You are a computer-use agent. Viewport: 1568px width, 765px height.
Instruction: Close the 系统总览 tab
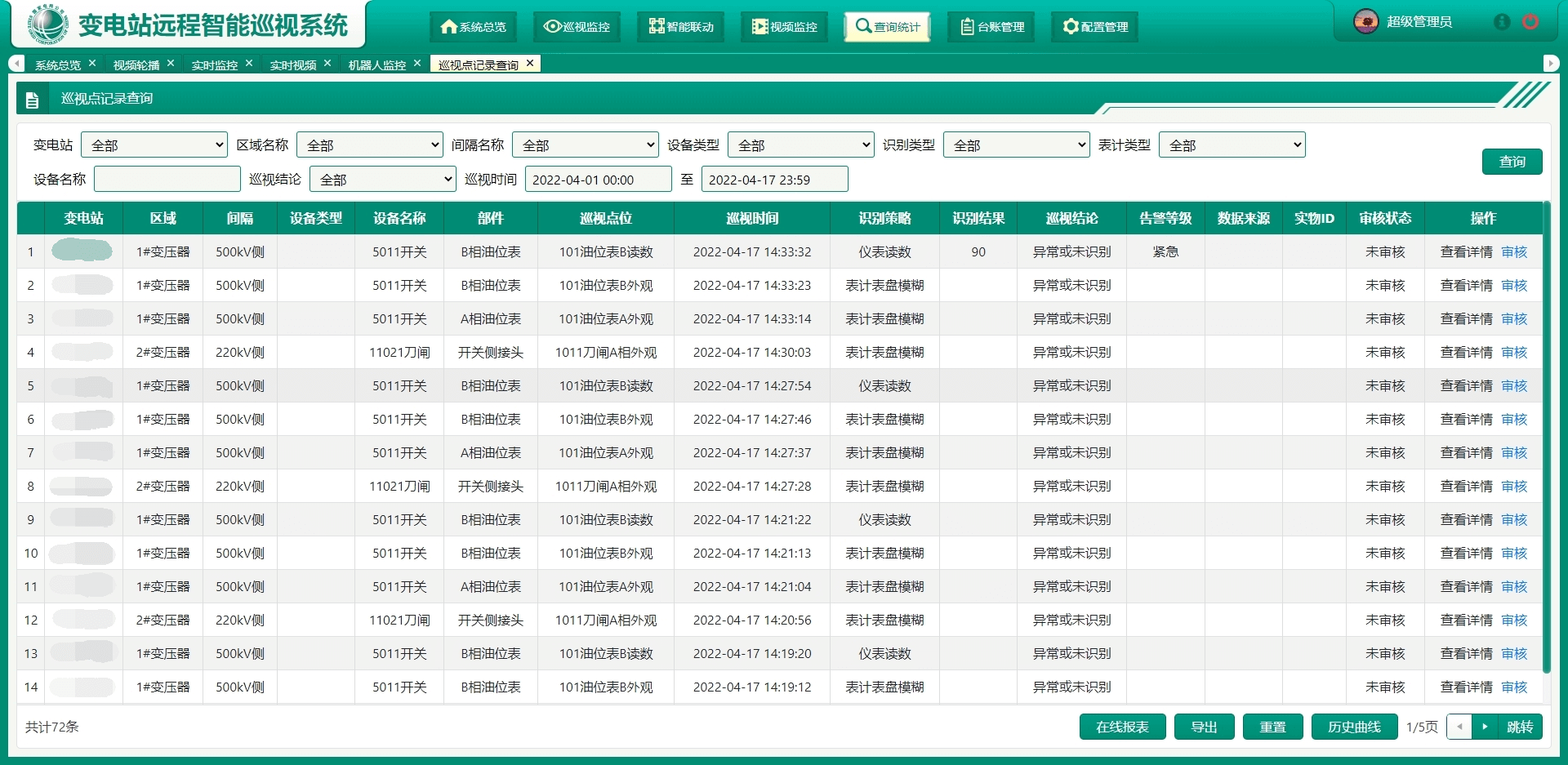click(92, 64)
